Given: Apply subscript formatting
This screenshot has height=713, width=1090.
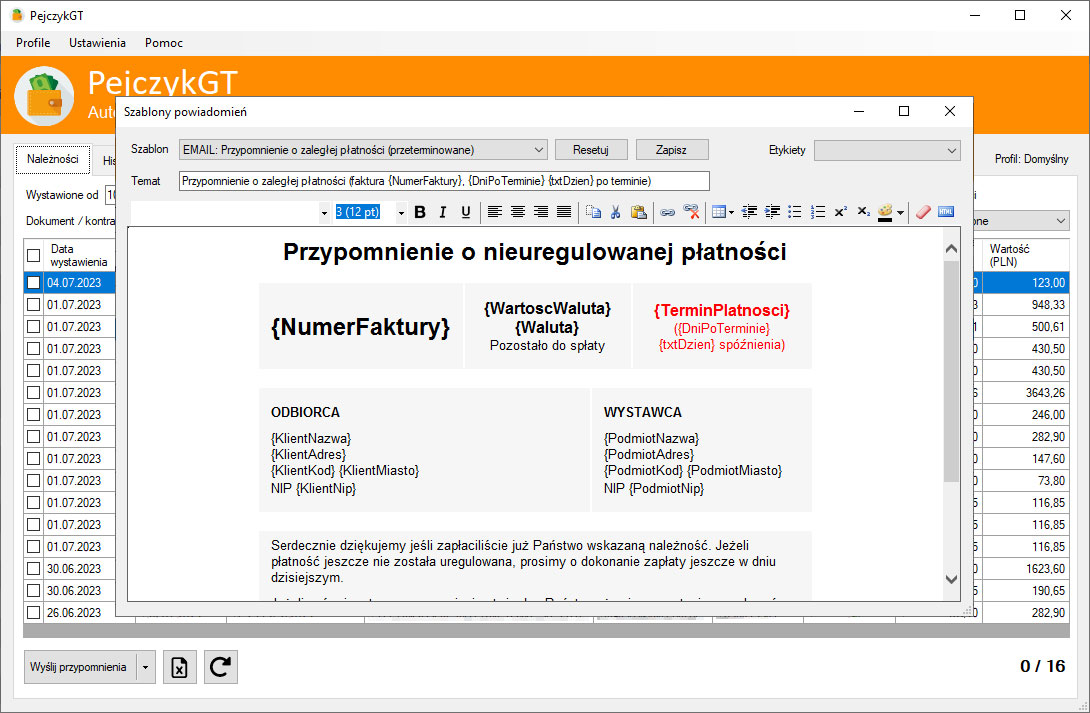Looking at the screenshot, I should click(x=863, y=212).
